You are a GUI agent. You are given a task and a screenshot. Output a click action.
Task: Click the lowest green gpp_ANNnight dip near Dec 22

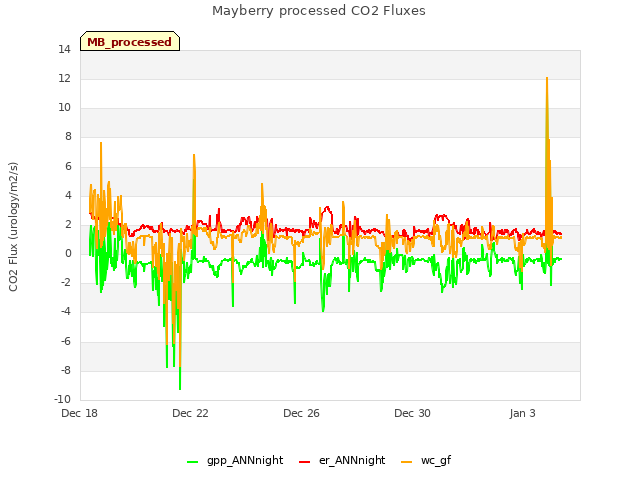tap(180, 388)
